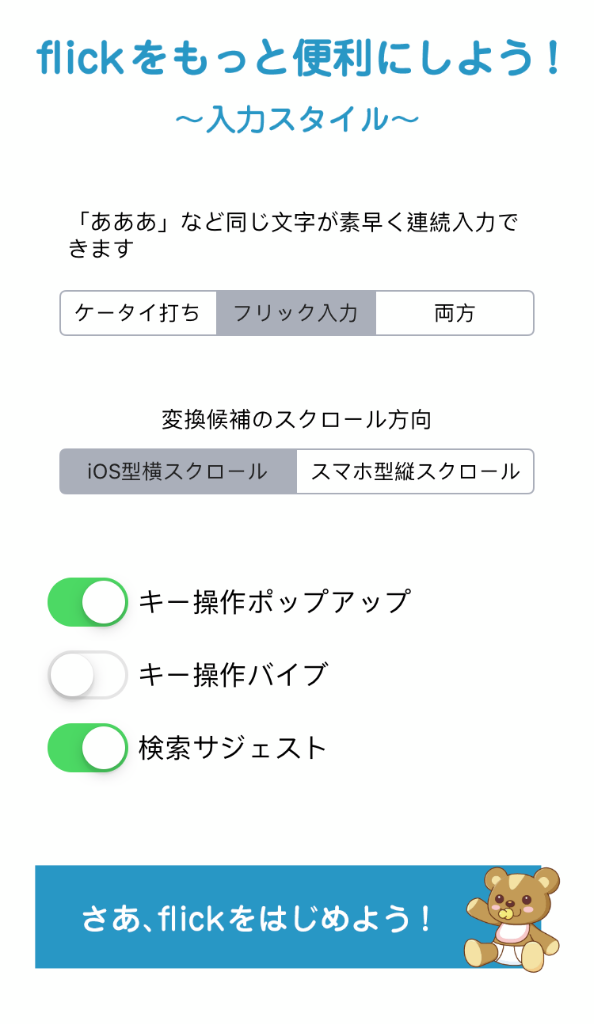Tap the キー操作バイブ label text

[232, 675]
